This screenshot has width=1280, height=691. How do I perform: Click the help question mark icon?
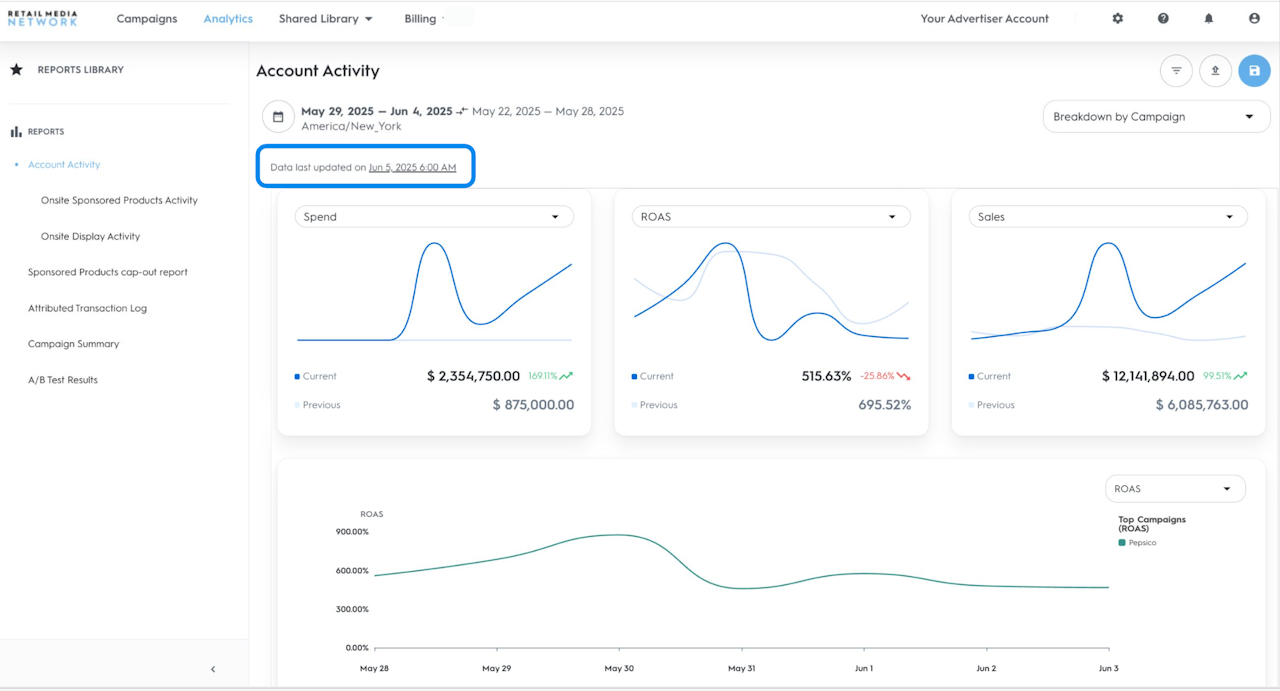[1163, 19]
